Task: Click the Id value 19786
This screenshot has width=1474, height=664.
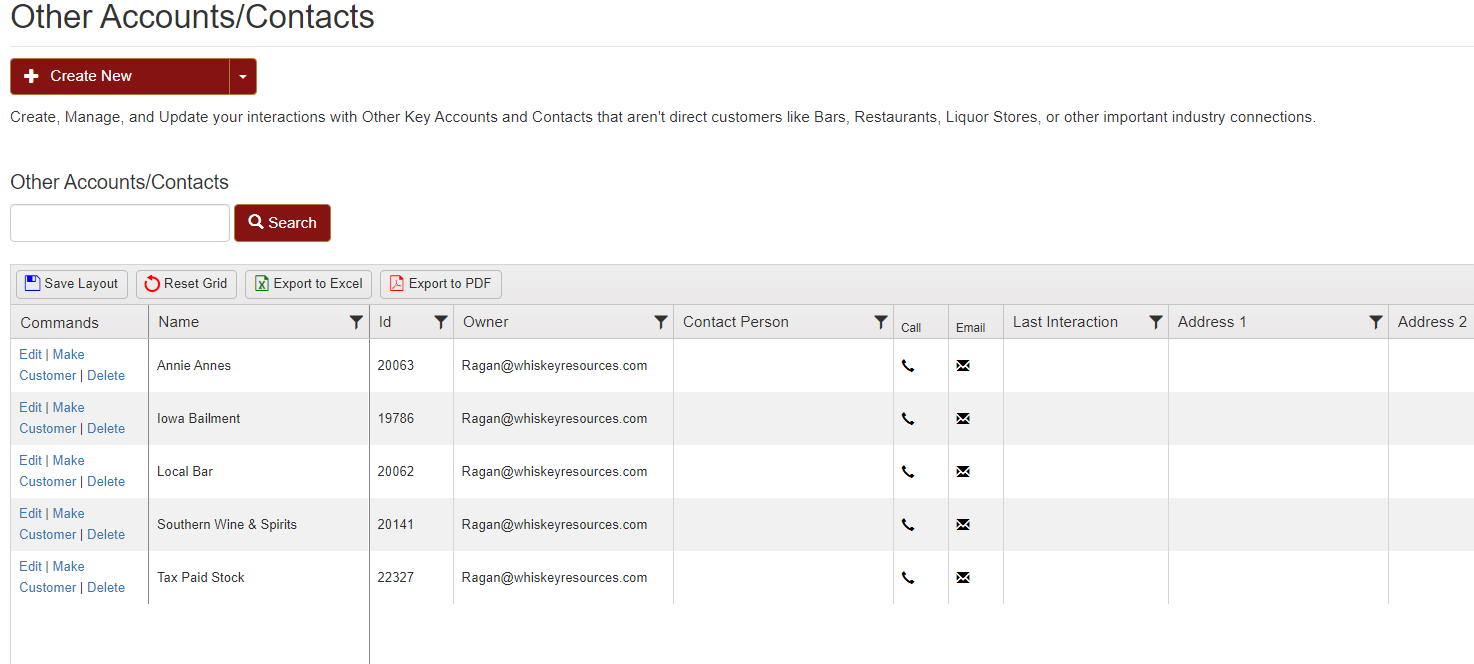Action: 395,419
